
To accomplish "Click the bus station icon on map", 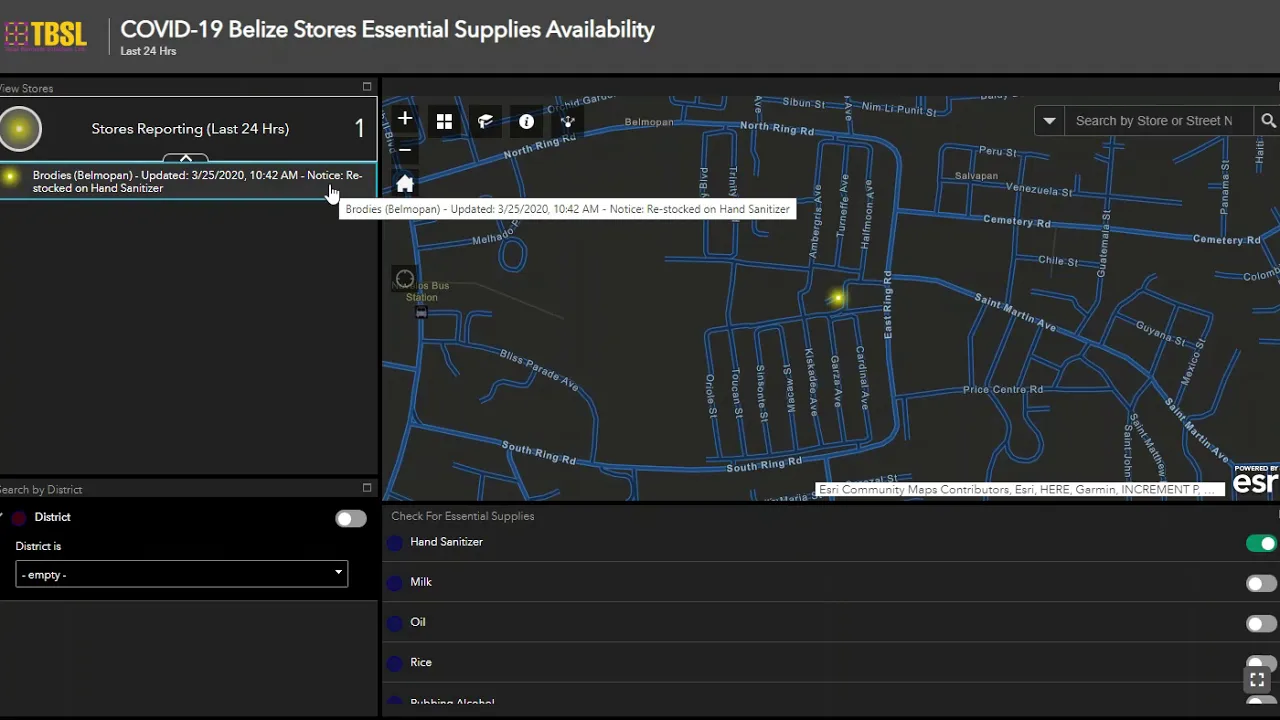I will (421, 312).
